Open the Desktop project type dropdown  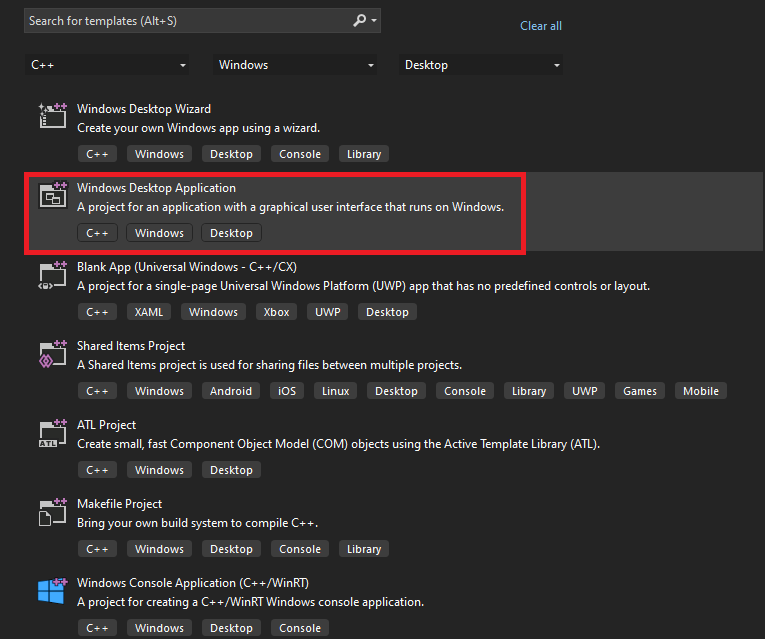pyautogui.click(x=481, y=65)
